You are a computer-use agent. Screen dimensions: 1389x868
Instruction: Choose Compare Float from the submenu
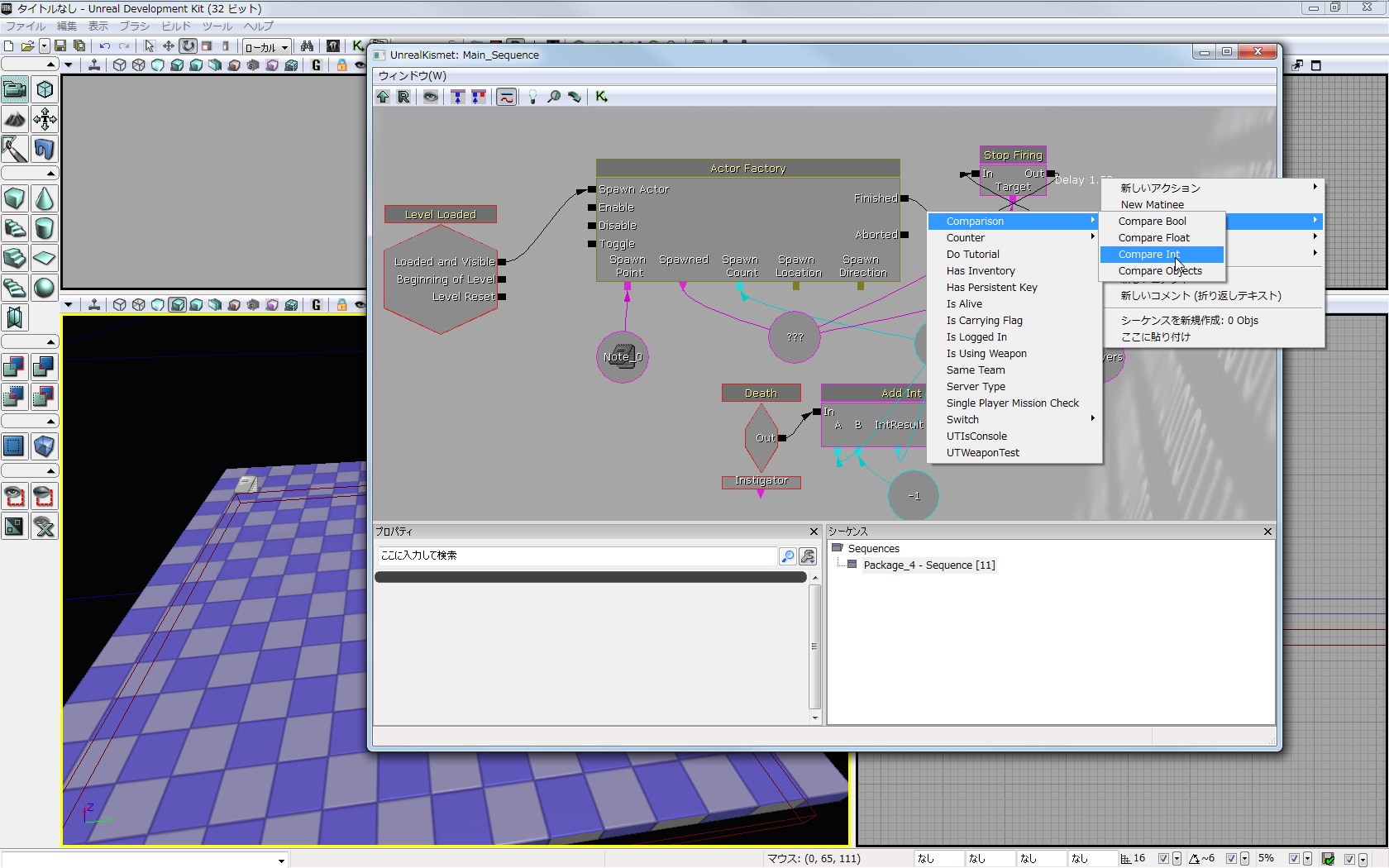point(1153,237)
